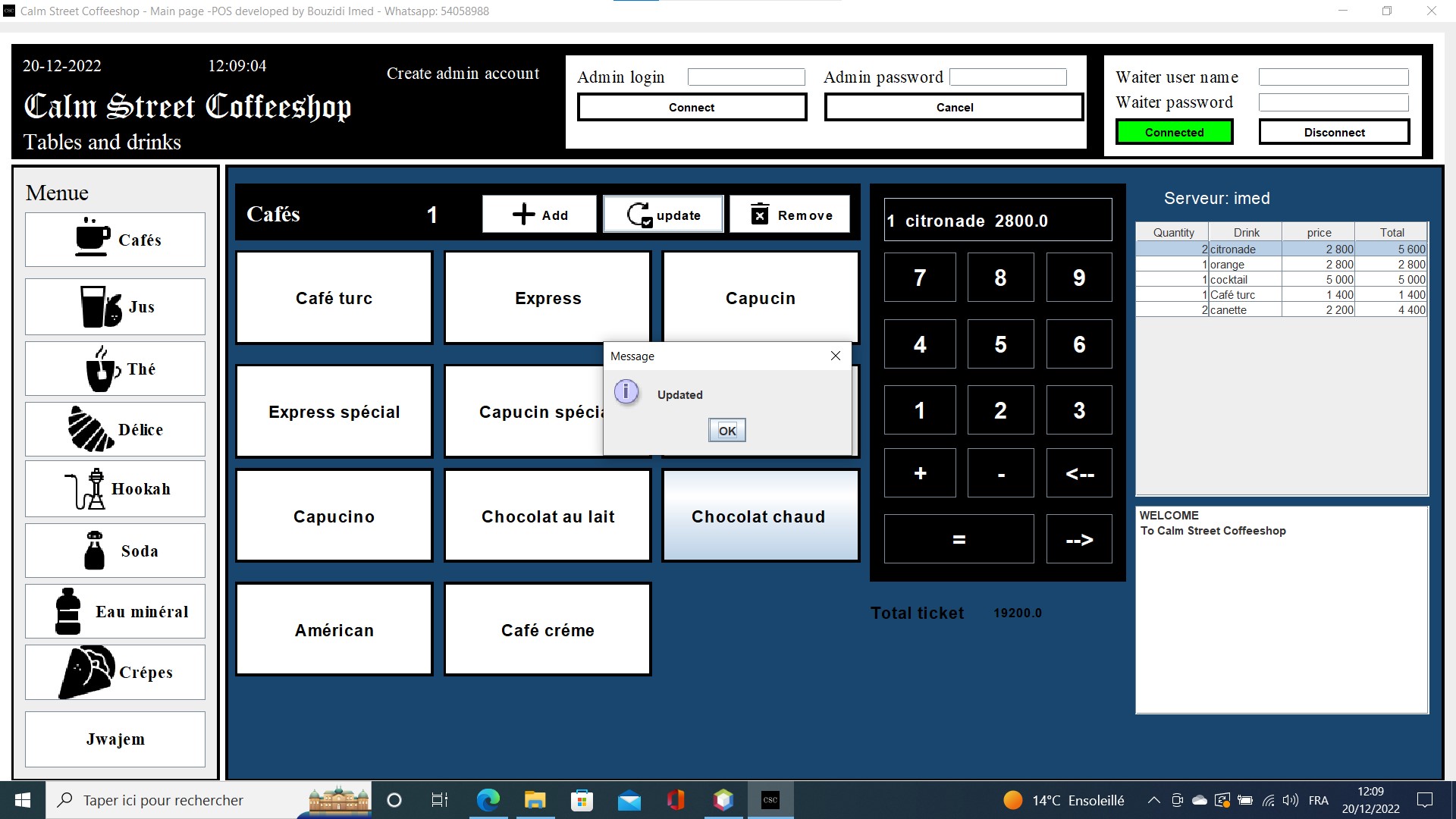Pick the Capucin drink
This screenshot has height=819, width=1456.
761,298
